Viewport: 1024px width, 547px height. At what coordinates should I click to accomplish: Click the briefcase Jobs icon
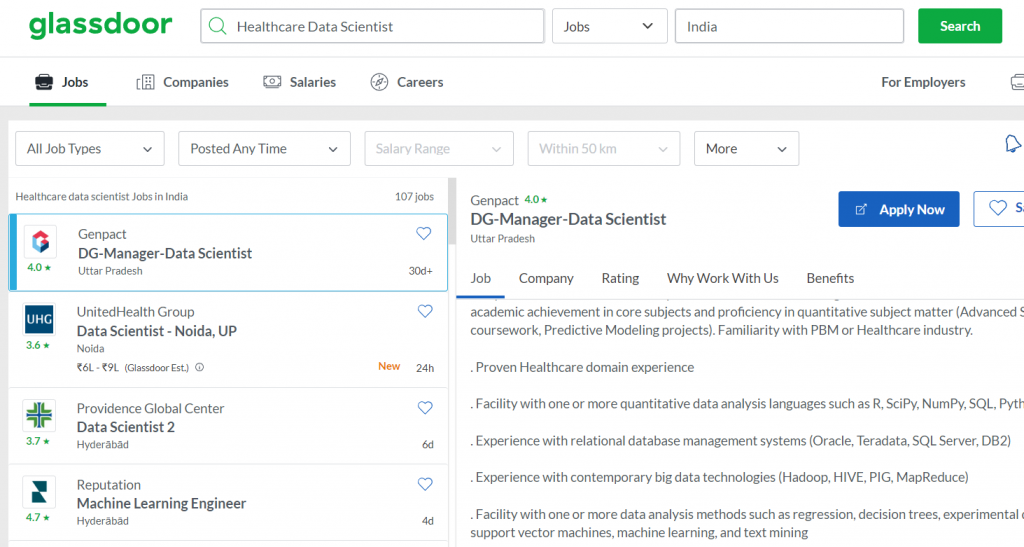(x=44, y=82)
